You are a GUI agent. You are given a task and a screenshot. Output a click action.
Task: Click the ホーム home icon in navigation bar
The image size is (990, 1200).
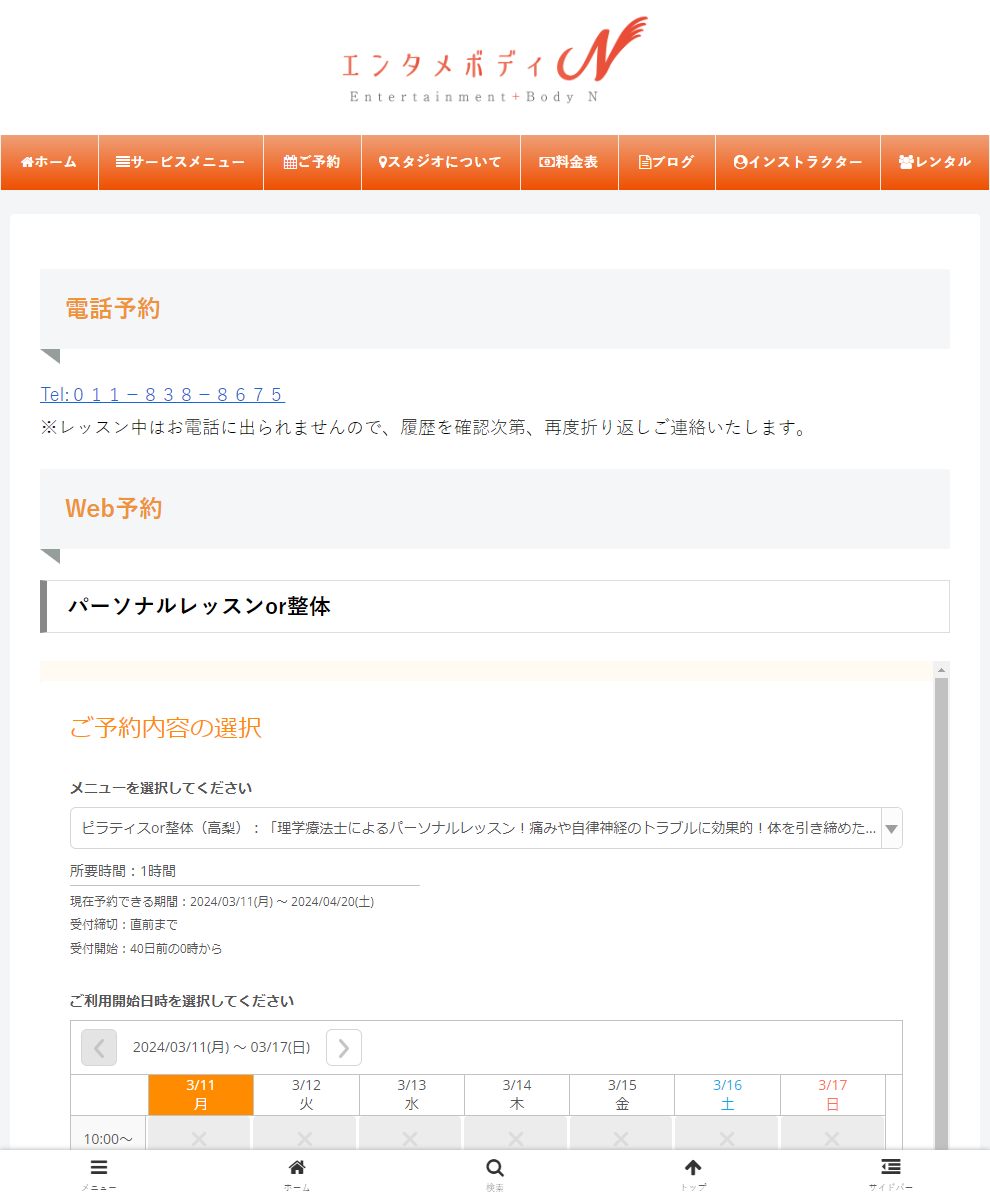[x=27, y=162]
